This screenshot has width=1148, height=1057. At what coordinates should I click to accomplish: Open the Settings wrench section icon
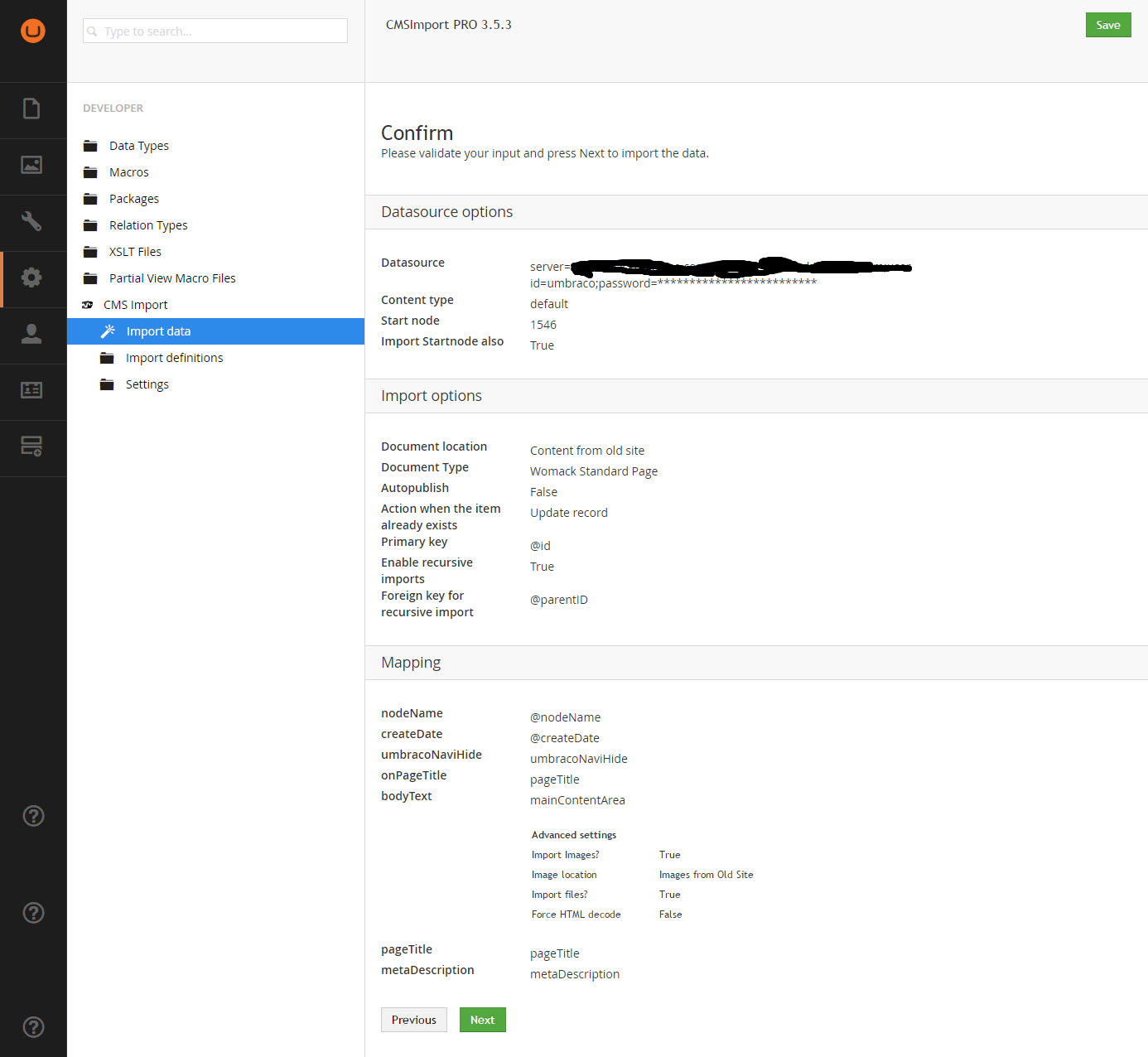(31, 221)
